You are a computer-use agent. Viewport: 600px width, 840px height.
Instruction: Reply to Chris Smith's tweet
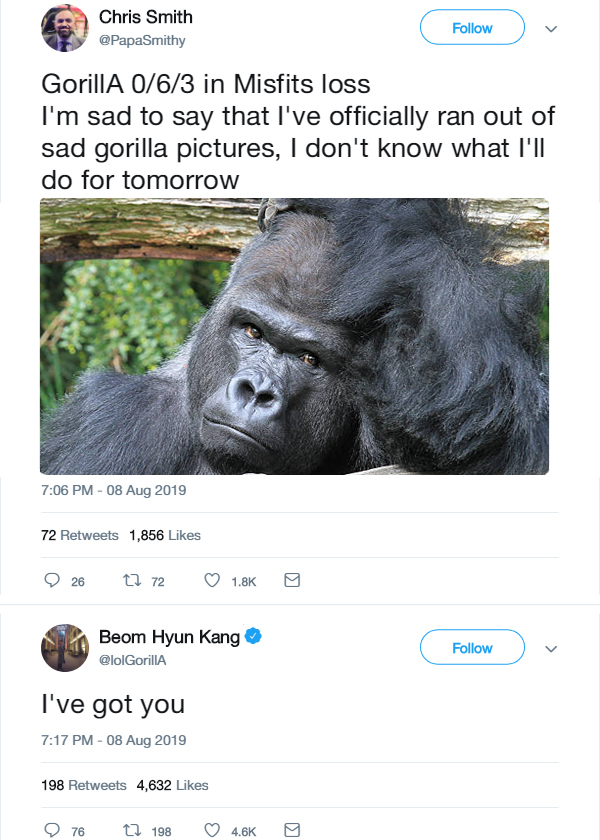[54, 581]
